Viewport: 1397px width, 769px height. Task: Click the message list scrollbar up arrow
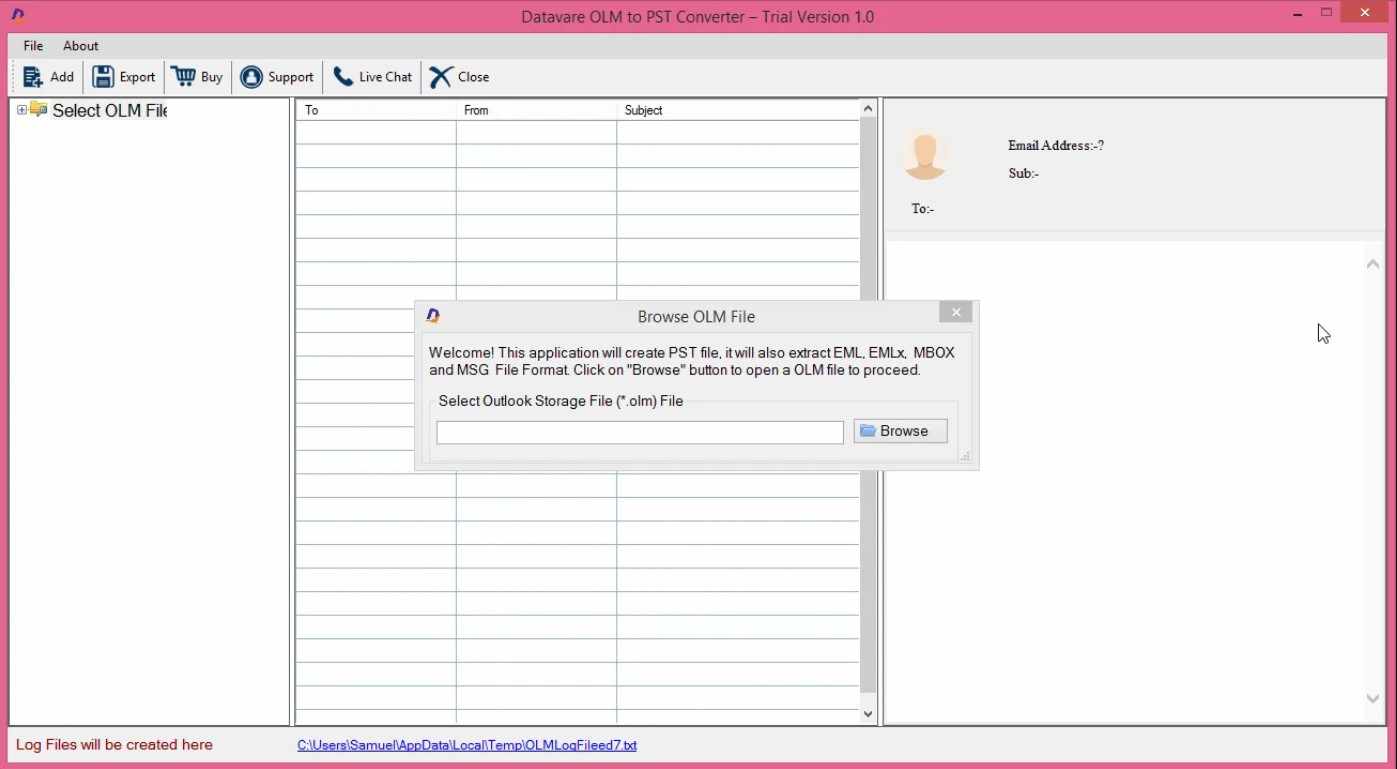tap(868, 109)
